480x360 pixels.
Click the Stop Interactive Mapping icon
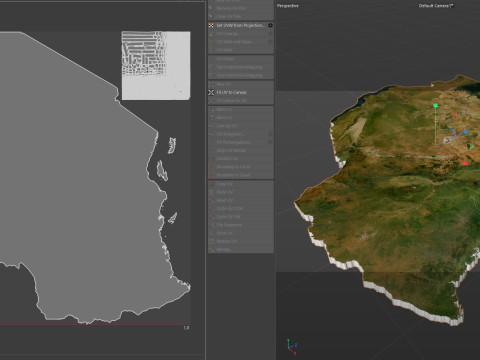tap(211, 75)
